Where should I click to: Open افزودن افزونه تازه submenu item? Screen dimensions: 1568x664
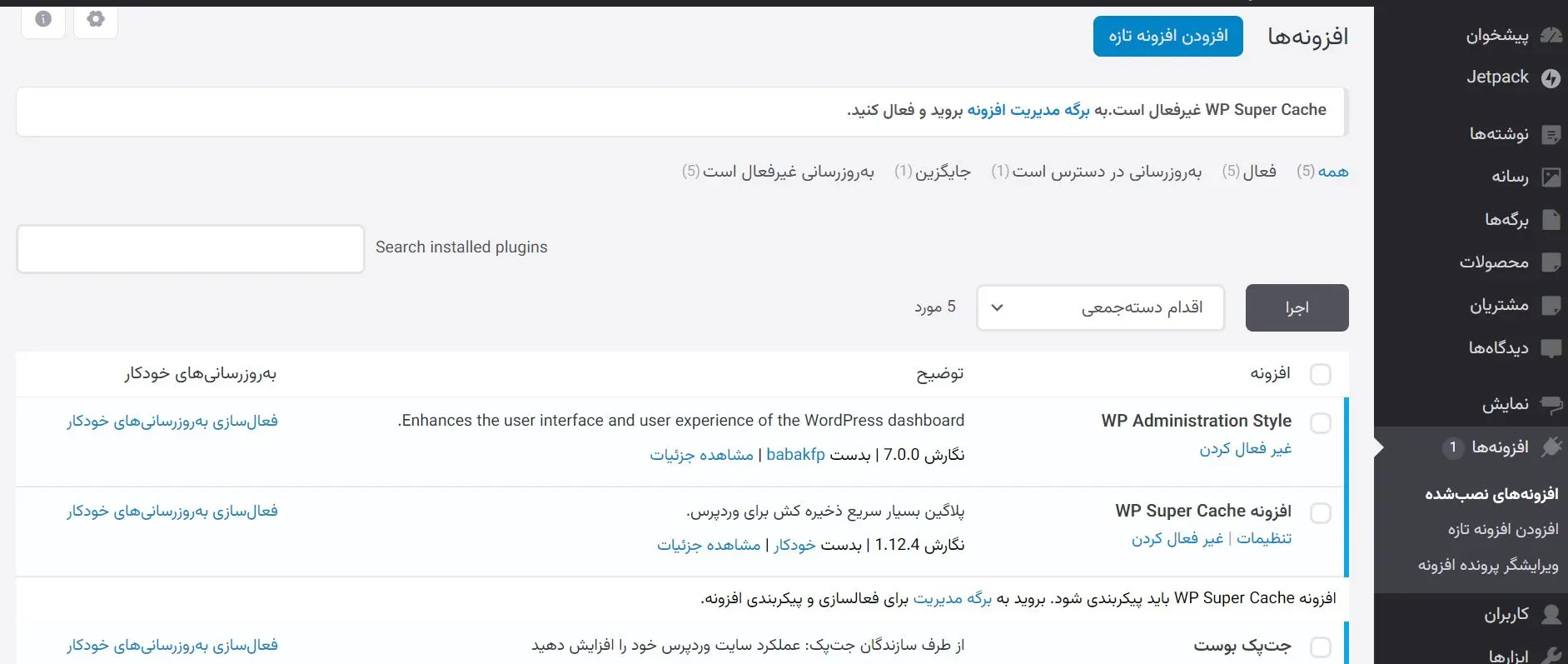1503,529
